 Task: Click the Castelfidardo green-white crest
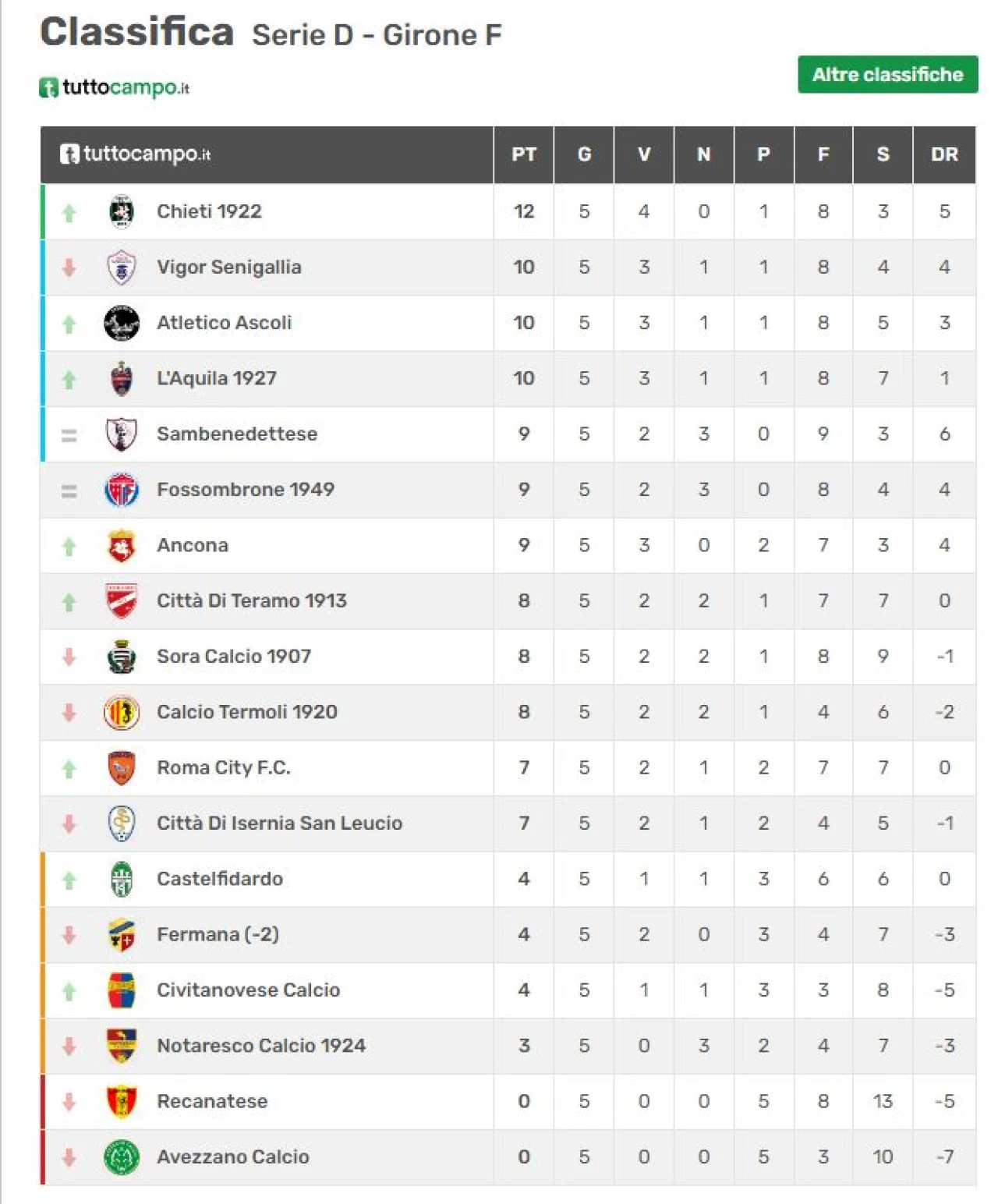tap(121, 880)
